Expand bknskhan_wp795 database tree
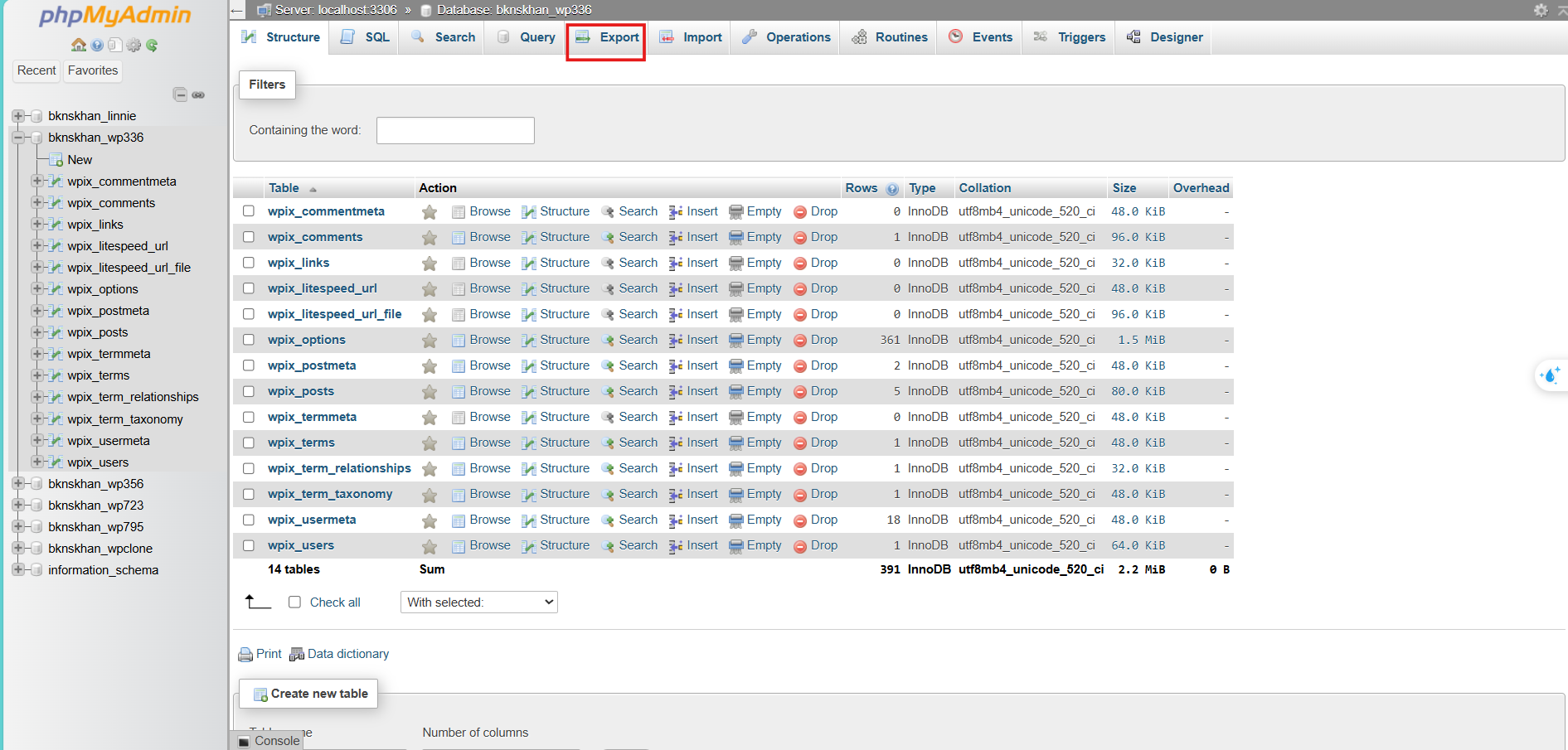The image size is (1568, 750). [17, 527]
